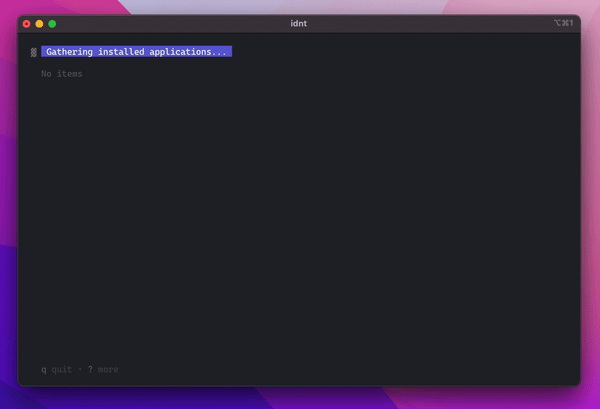Viewport: 600px width, 409px height.
Task: Click the 'No items' placeholder text
Action: [x=62, y=74]
